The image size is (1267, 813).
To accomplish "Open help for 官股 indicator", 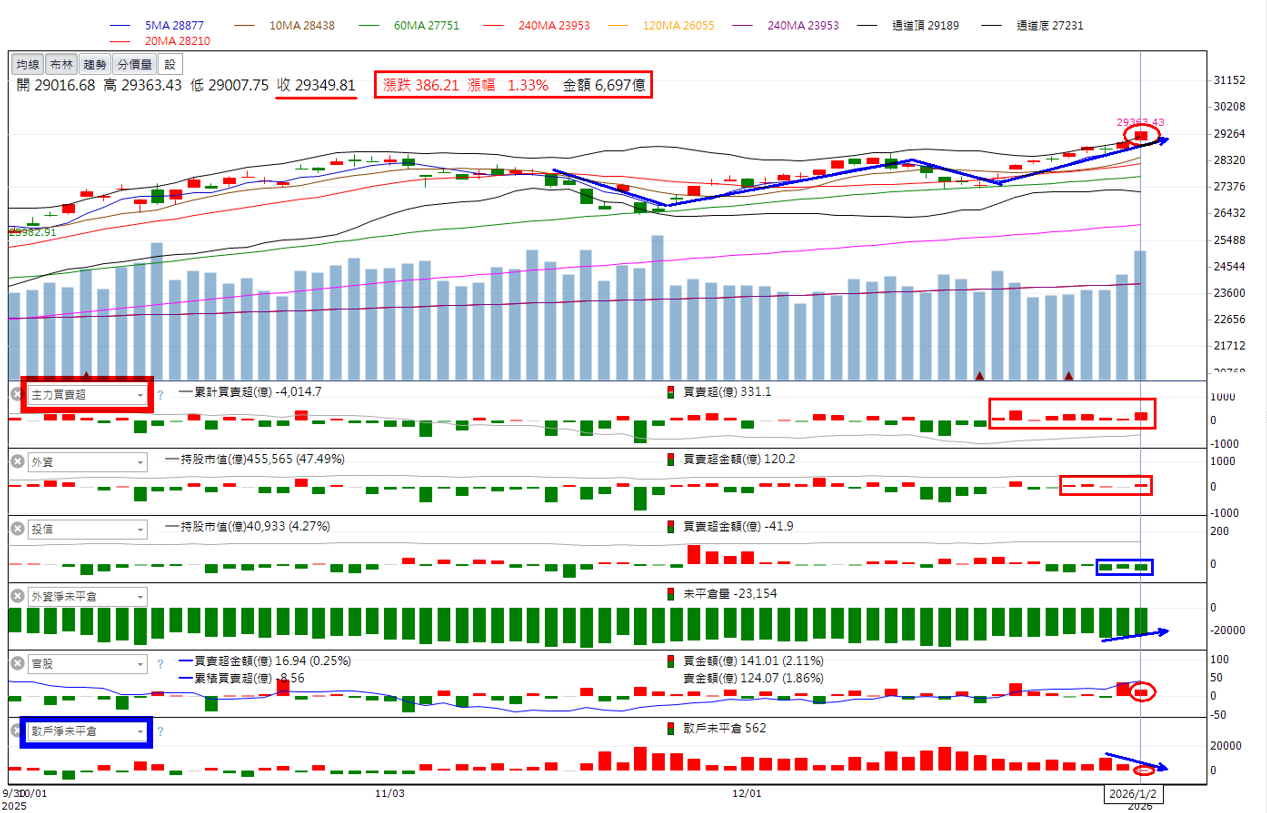I will (x=160, y=663).
